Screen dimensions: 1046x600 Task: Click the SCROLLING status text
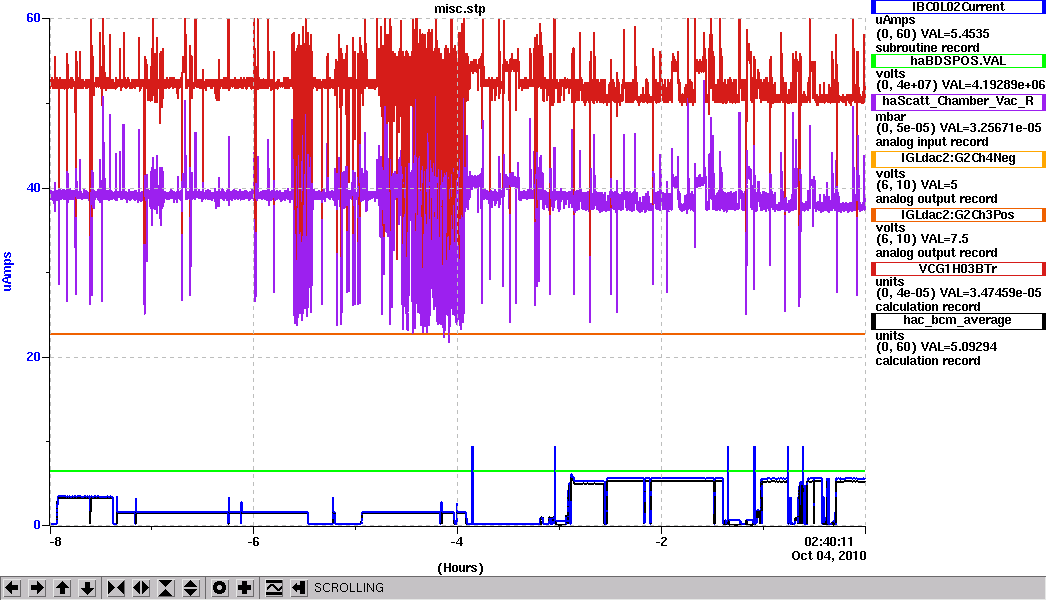click(349, 588)
